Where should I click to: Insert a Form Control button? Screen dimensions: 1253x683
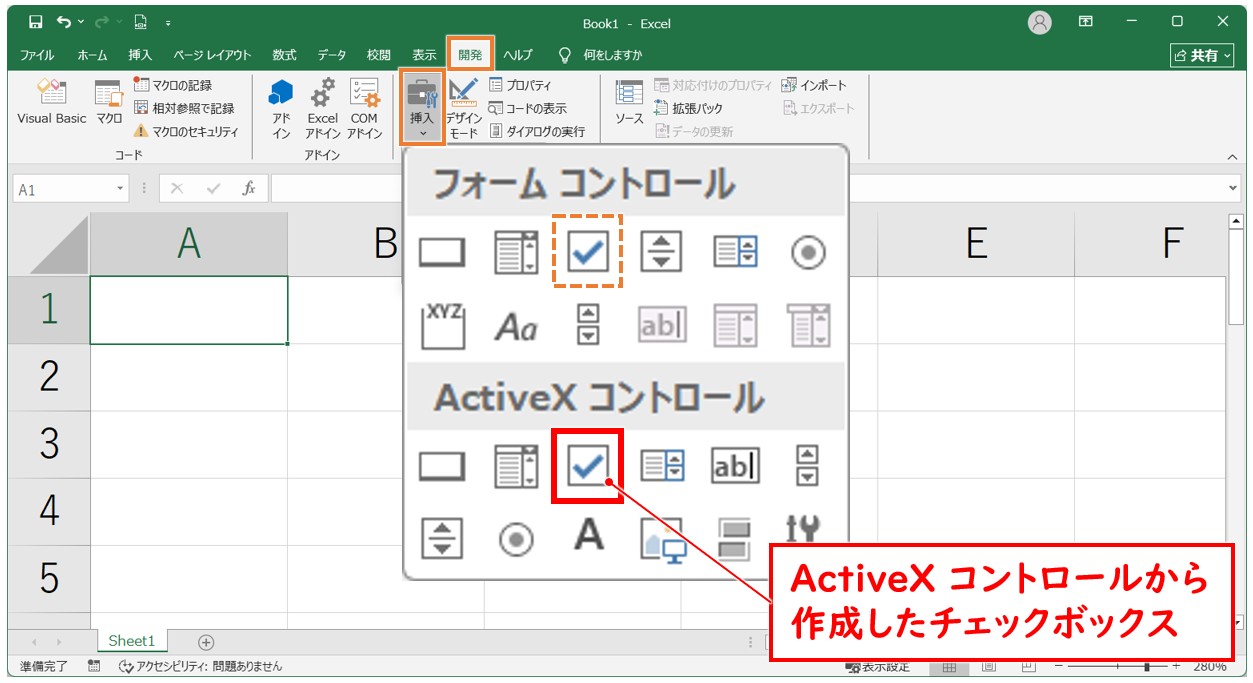pyautogui.click(x=441, y=252)
